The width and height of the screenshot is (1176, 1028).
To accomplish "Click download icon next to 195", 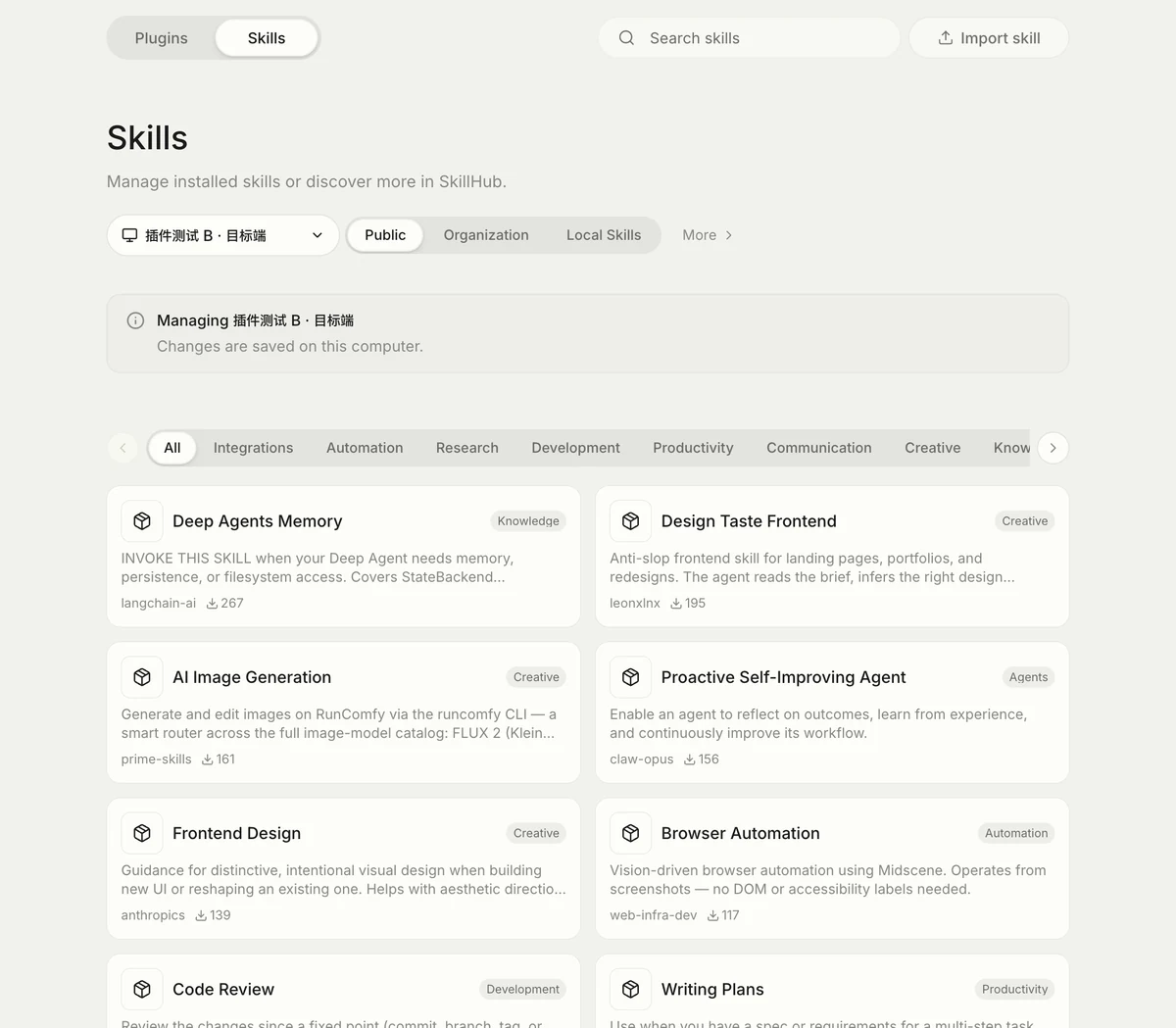I will [676, 604].
